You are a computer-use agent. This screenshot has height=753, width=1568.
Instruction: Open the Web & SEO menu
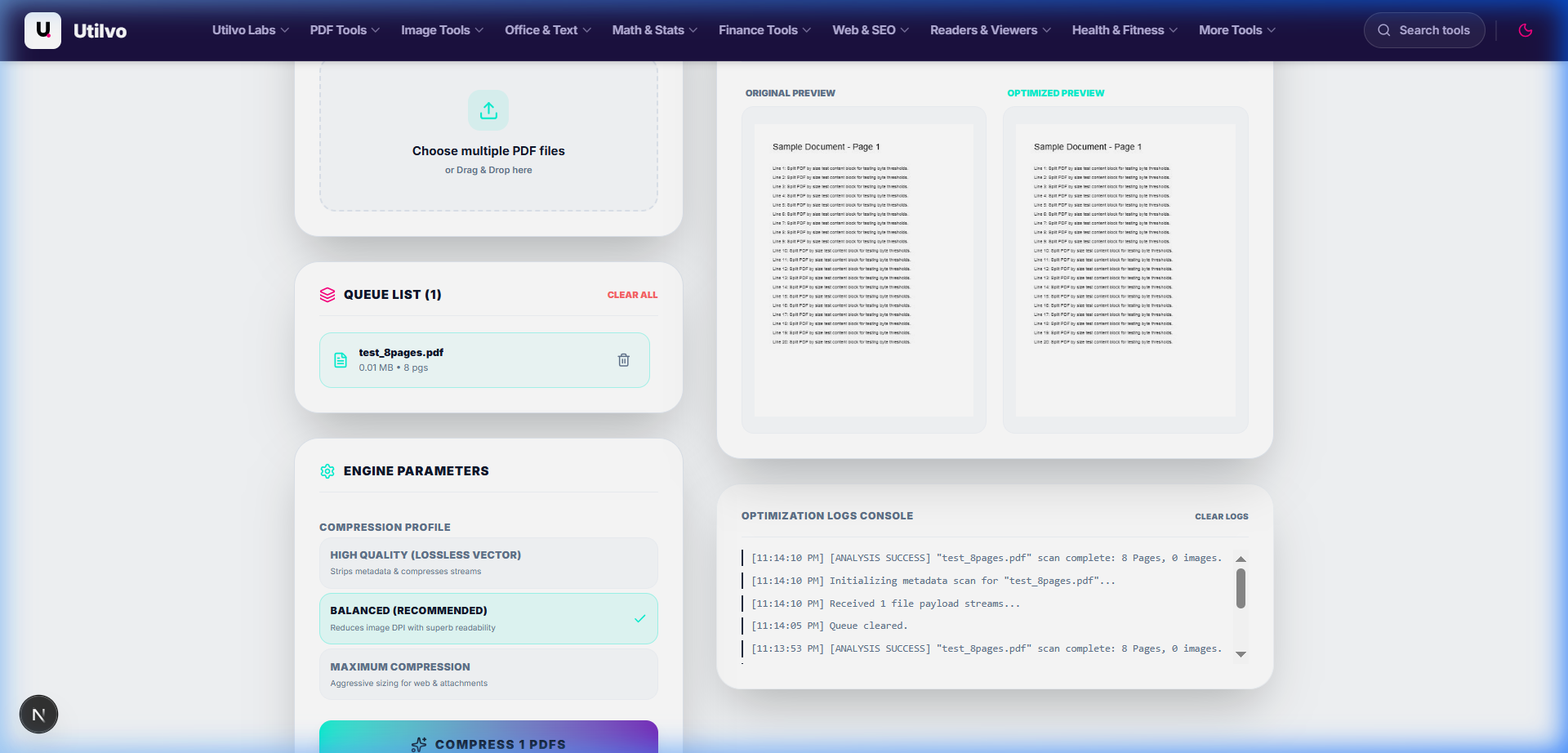click(x=871, y=30)
